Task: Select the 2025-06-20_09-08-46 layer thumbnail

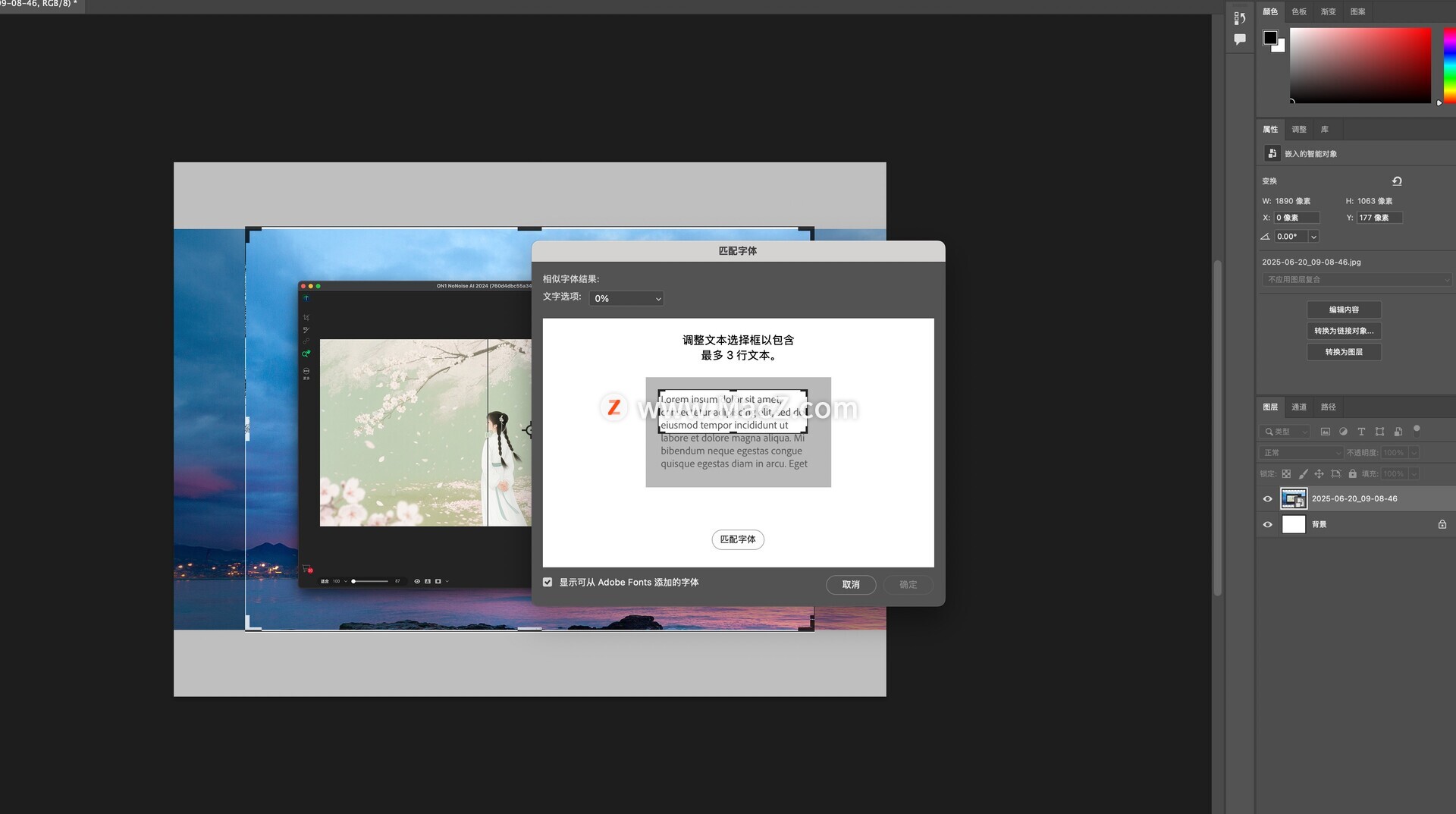Action: pyautogui.click(x=1294, y=499)
